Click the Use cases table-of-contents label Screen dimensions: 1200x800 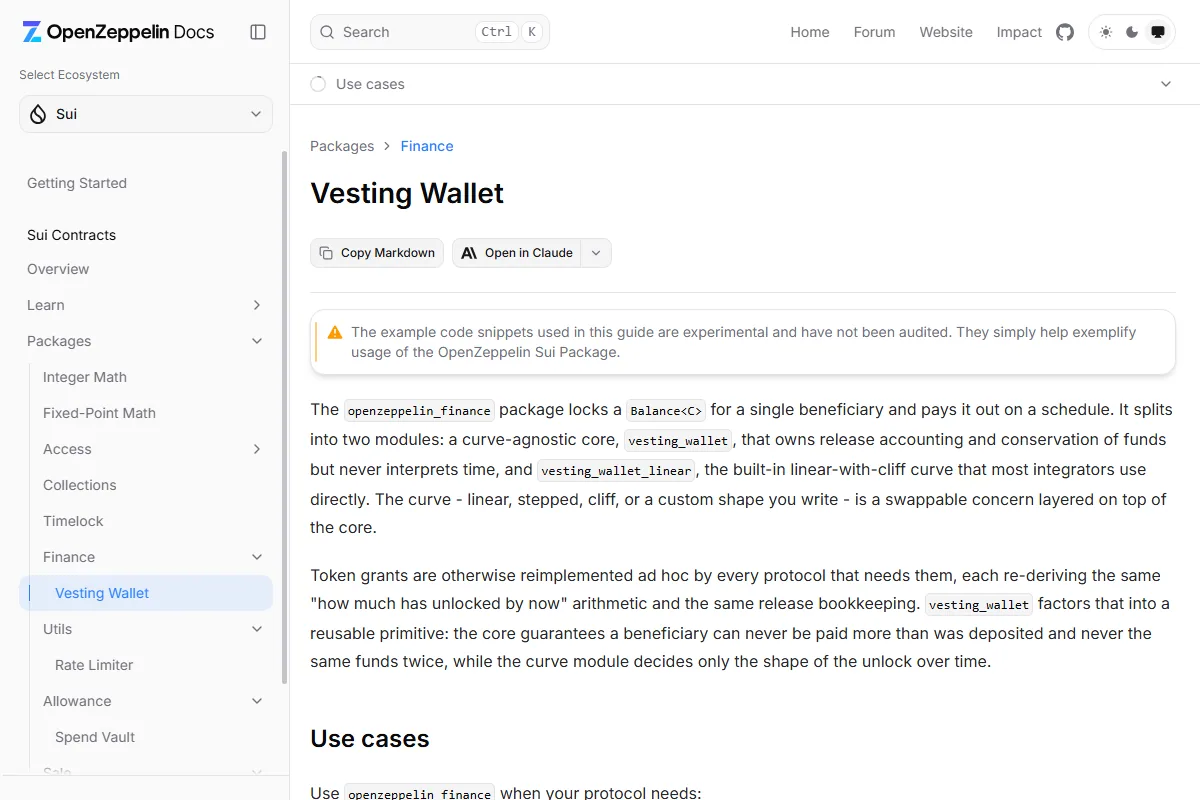[x=370, y=84]
